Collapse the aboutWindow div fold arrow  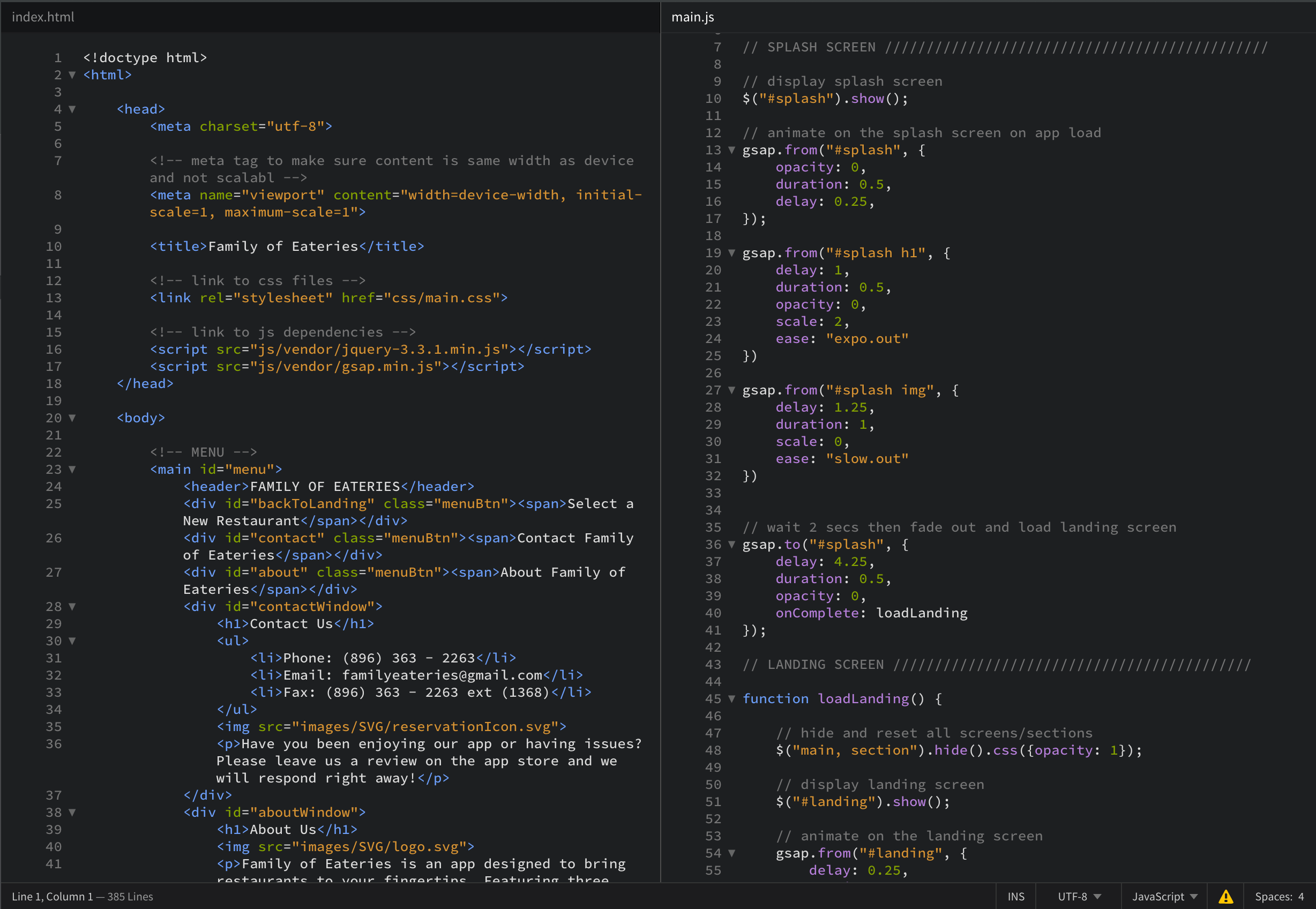click(72, 812)
